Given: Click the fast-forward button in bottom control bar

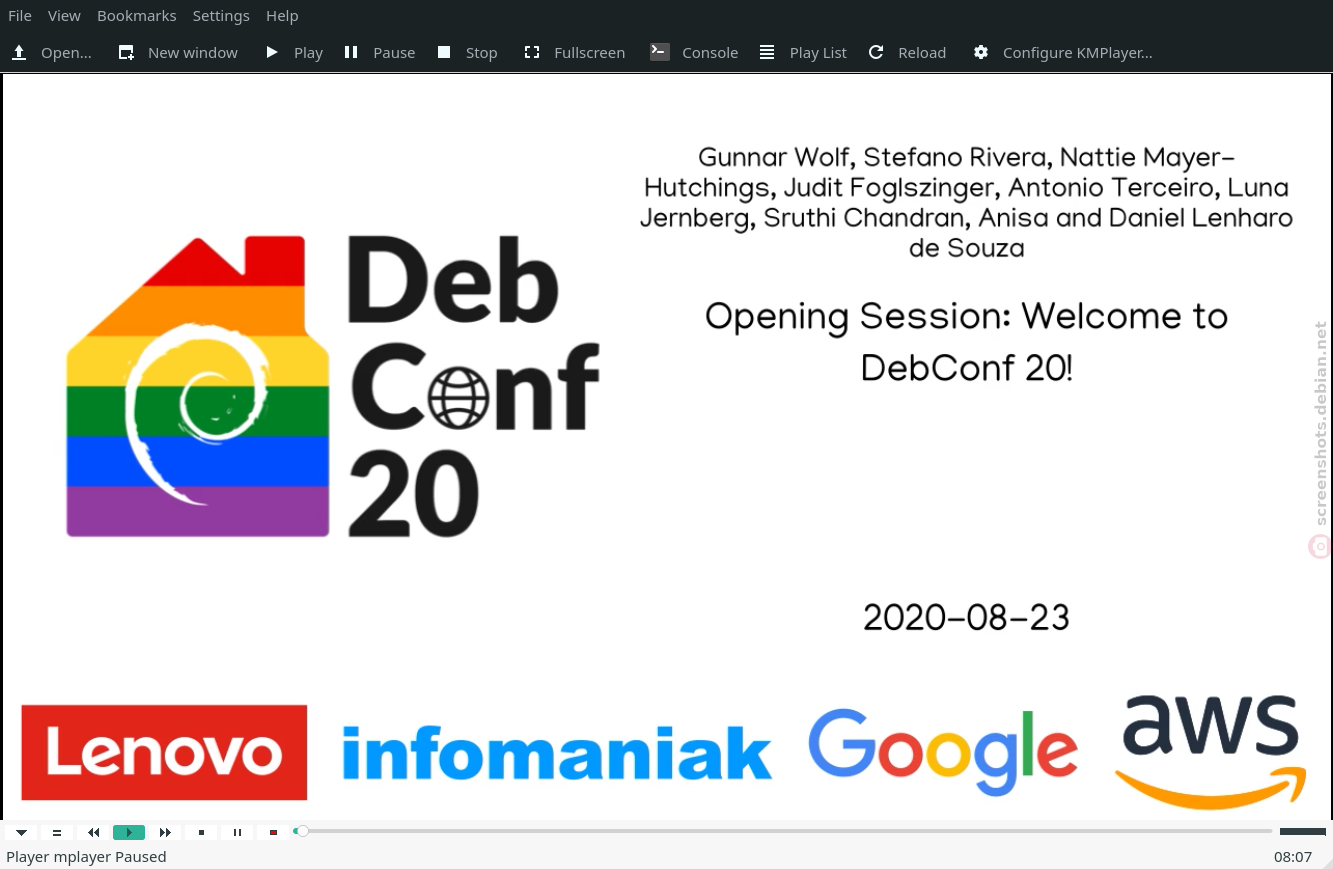Looking at the screenshot, I should pos(165,832).
